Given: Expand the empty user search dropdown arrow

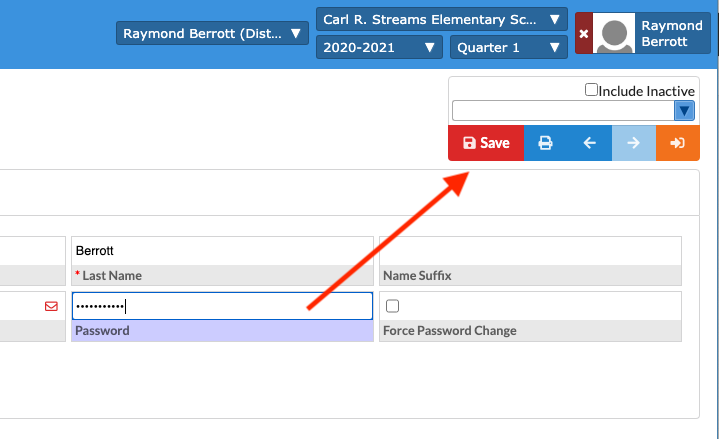Looking at the screenshot, I should pos(685,111).
